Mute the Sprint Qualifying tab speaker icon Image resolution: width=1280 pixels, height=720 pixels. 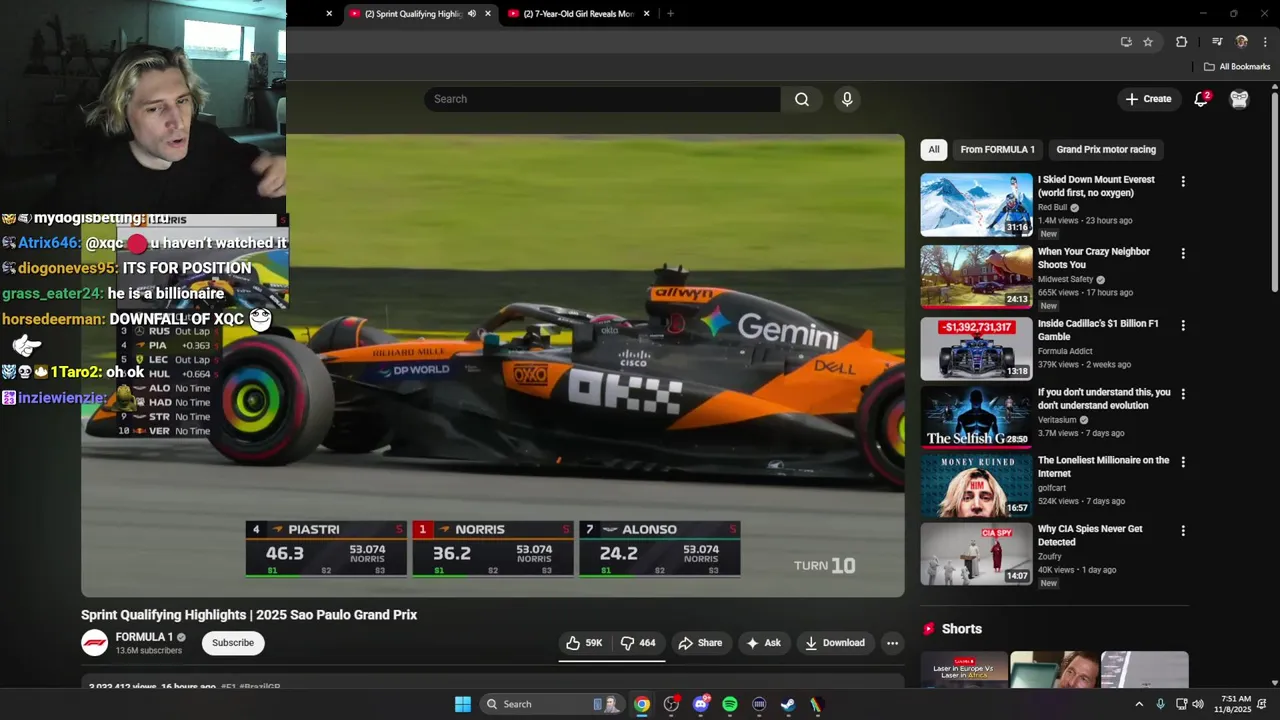[471, 14]
